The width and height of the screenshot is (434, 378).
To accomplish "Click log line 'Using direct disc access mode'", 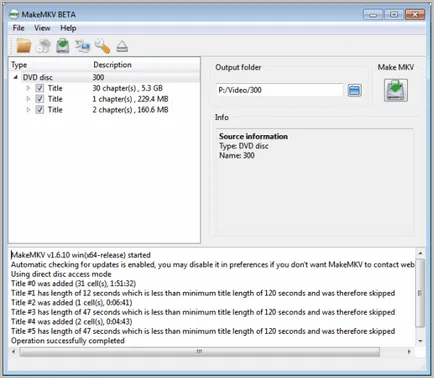I will [x=61, y=274].
